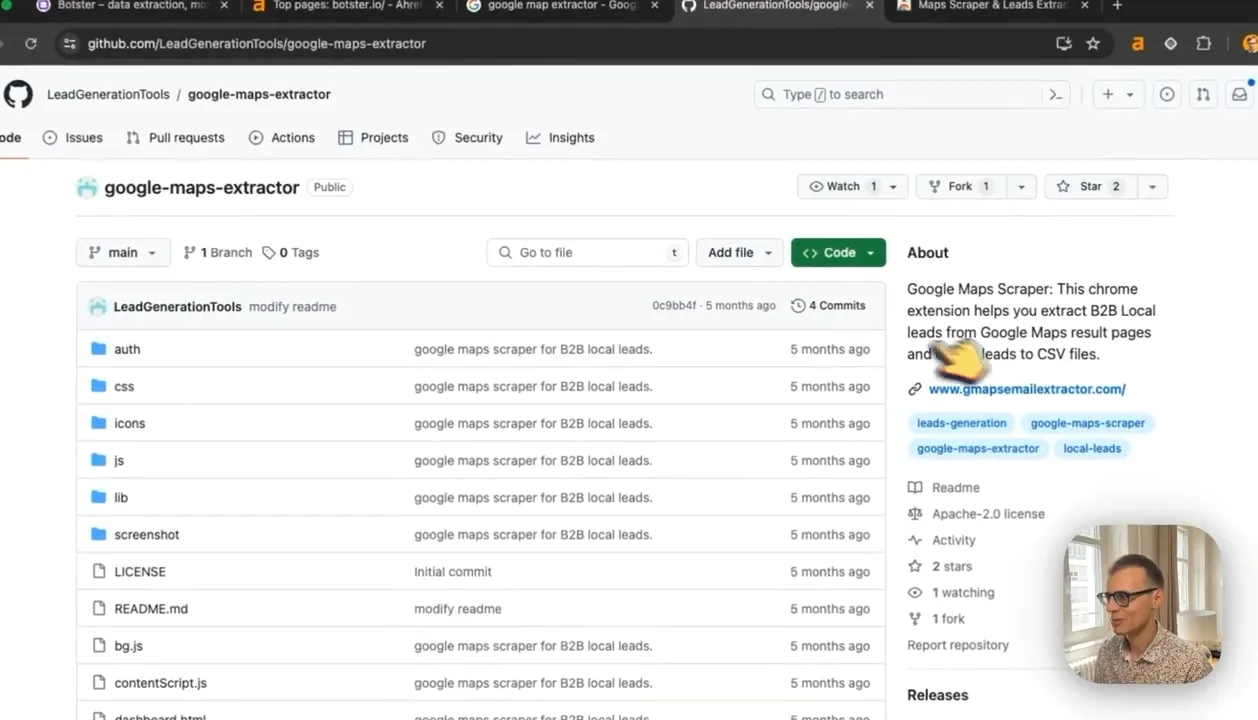Open the GitHub command palette icon
The image size is (1258, 720).
tap(1055, 95)
